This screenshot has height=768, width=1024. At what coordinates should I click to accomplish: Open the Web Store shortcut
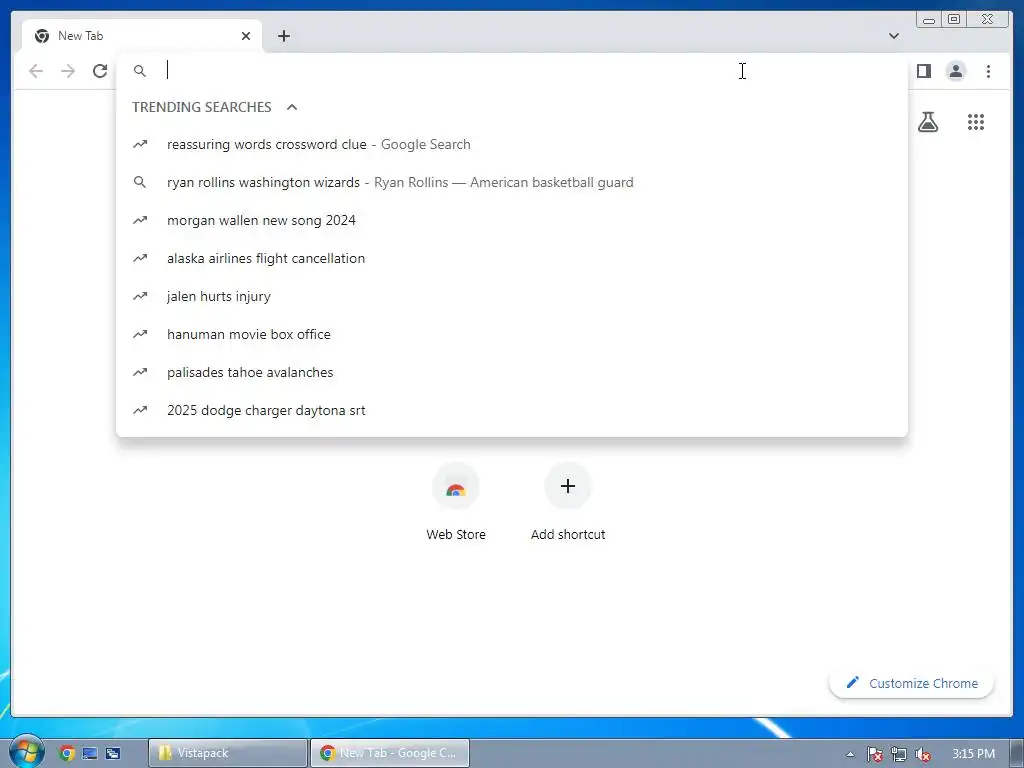[456, 502]
